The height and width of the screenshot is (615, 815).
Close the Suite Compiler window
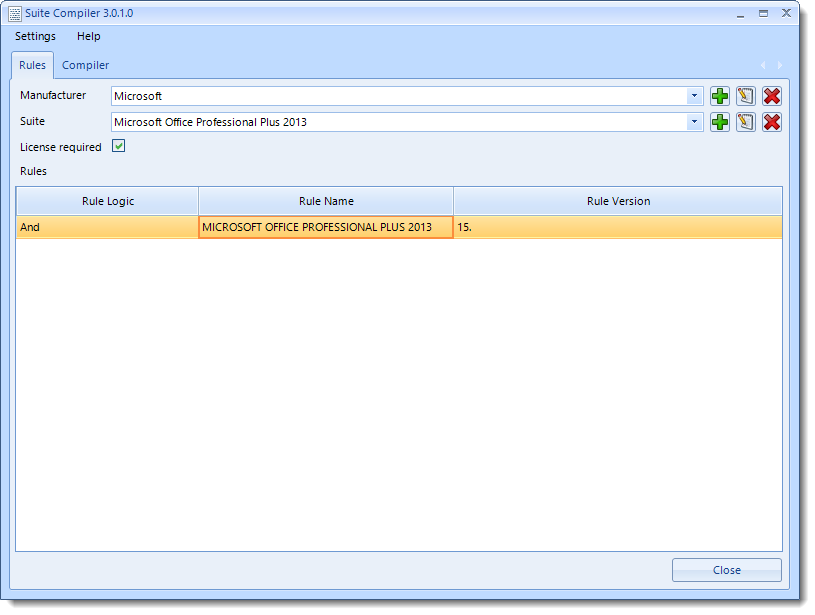786,14
